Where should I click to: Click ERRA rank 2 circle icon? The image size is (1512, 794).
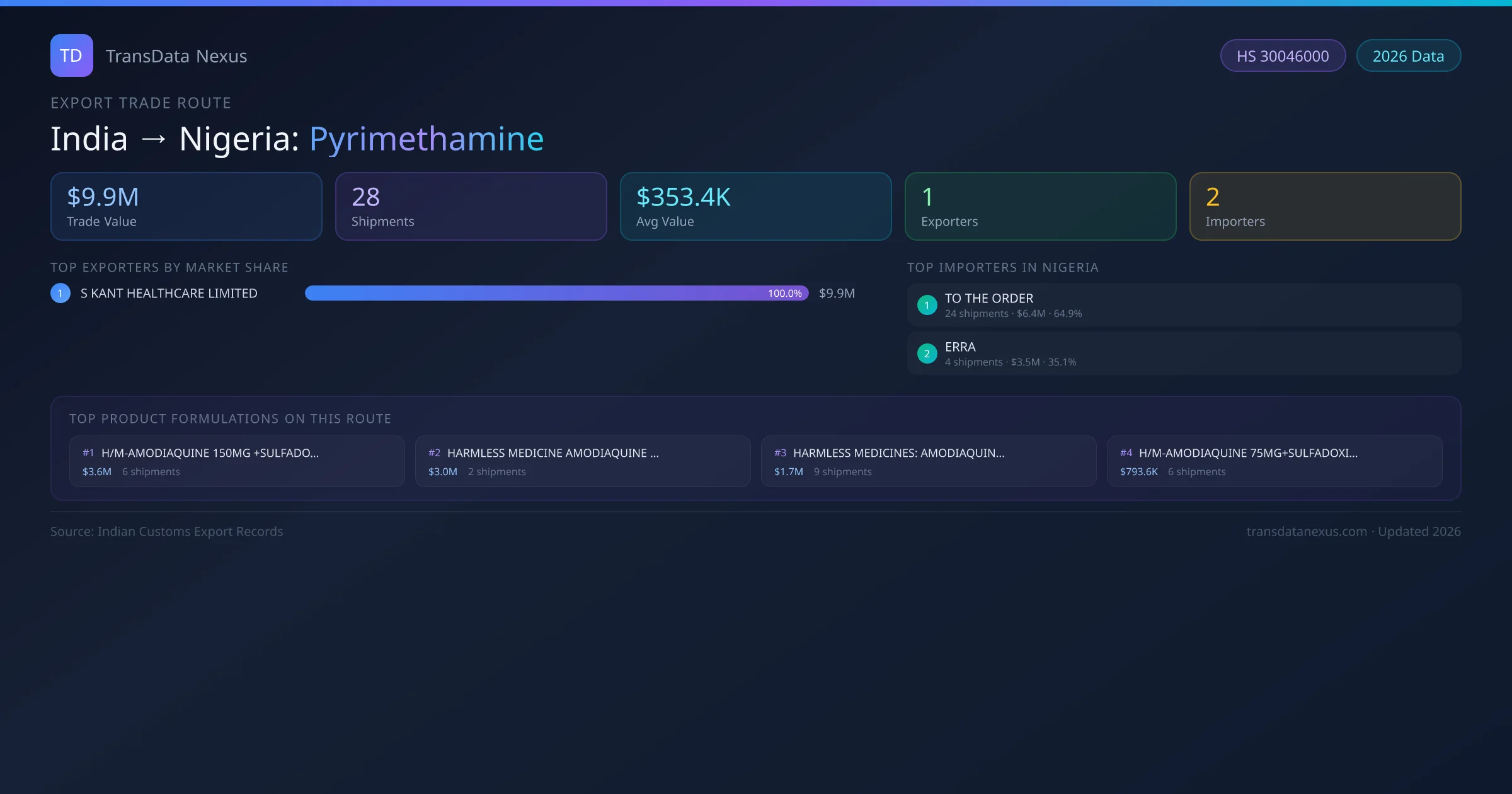(927, 354)
